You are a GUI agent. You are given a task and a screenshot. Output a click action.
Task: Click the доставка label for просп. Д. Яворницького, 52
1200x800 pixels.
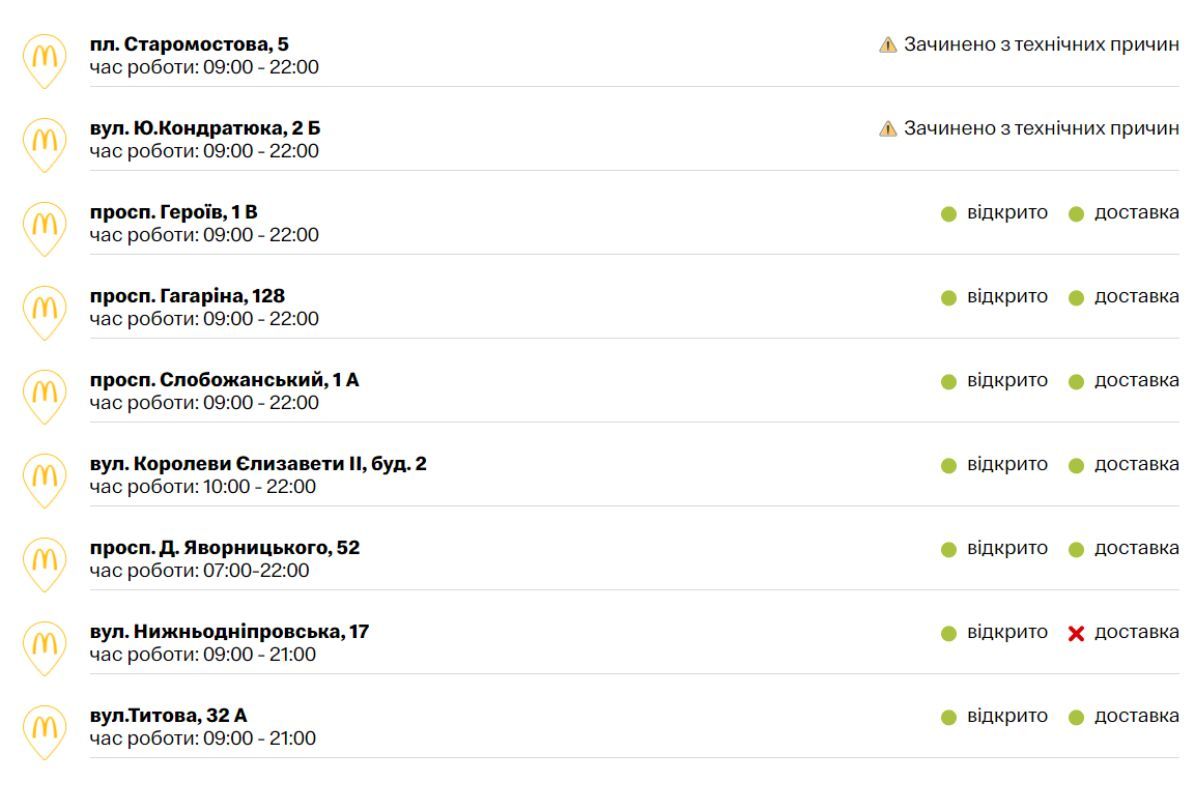1135,548
